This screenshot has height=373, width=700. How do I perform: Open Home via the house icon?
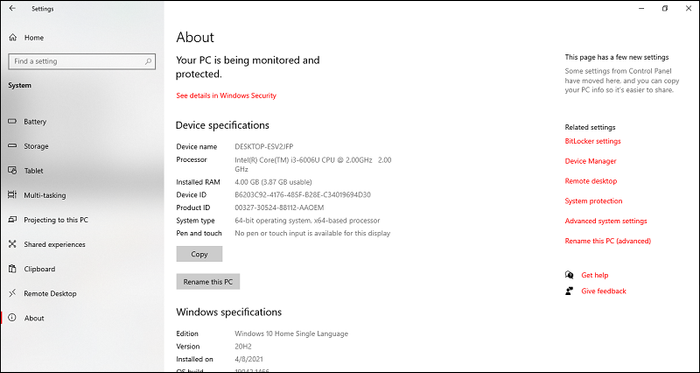click(x=12, y=38)
